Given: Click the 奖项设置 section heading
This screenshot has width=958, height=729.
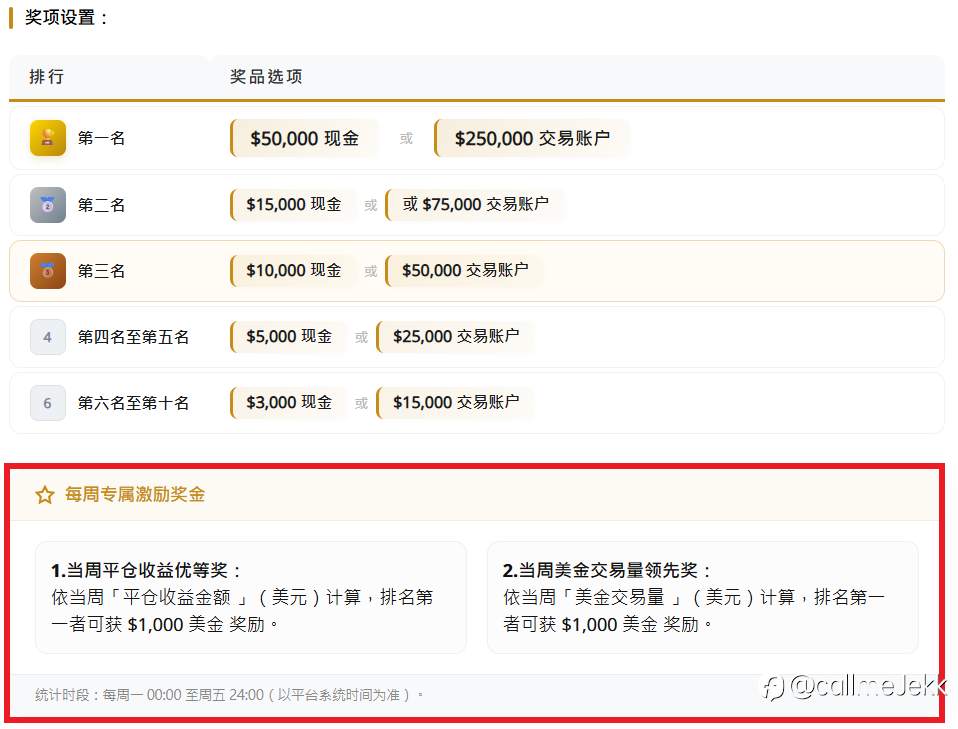Looking at the screenshot, I should [x=66, y=17].
